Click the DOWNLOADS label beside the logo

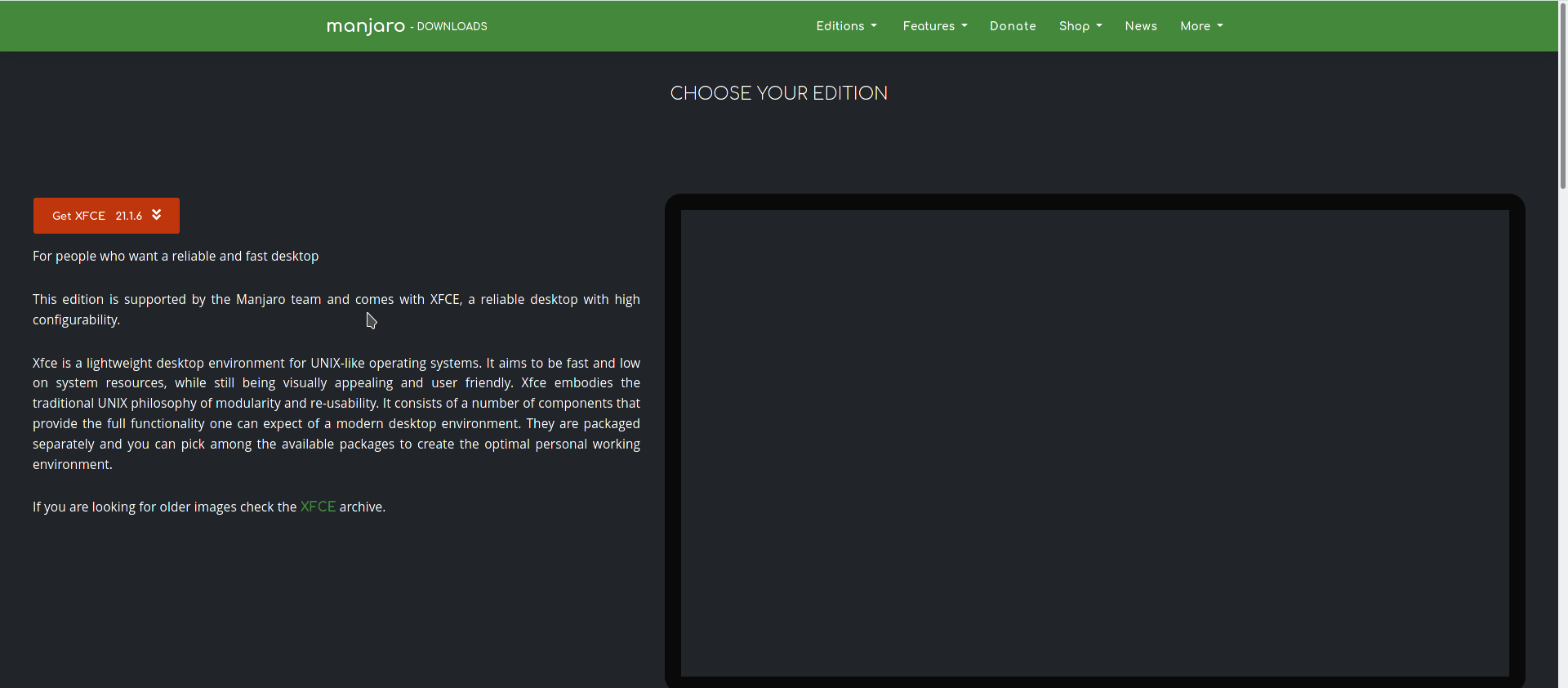[452, 26]
